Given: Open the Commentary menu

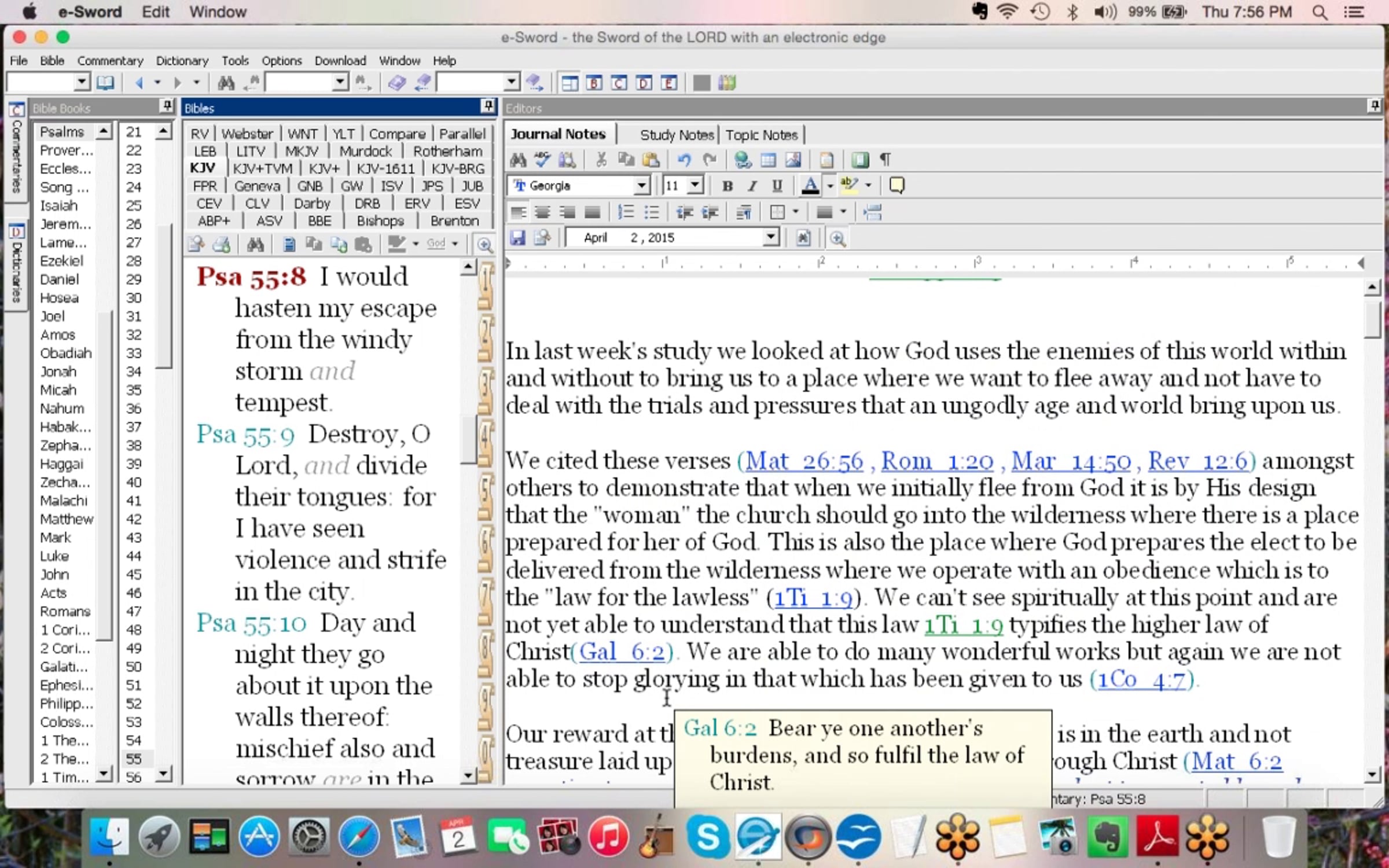Looking at the screenshot, I should pyautogui.click(x=110, y=61).
